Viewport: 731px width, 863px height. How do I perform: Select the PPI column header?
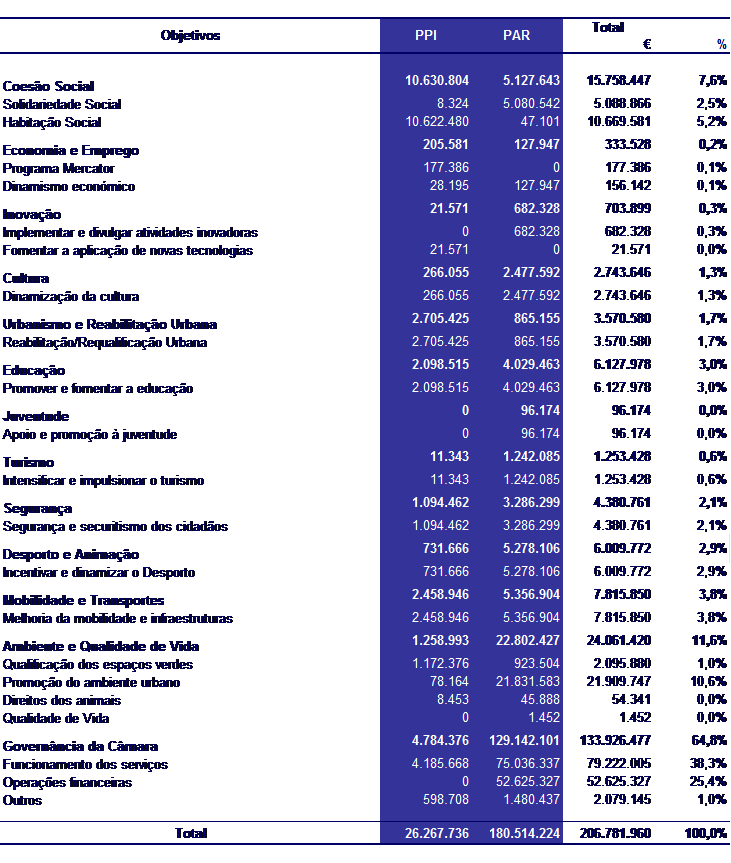click(x=425, y=35)
